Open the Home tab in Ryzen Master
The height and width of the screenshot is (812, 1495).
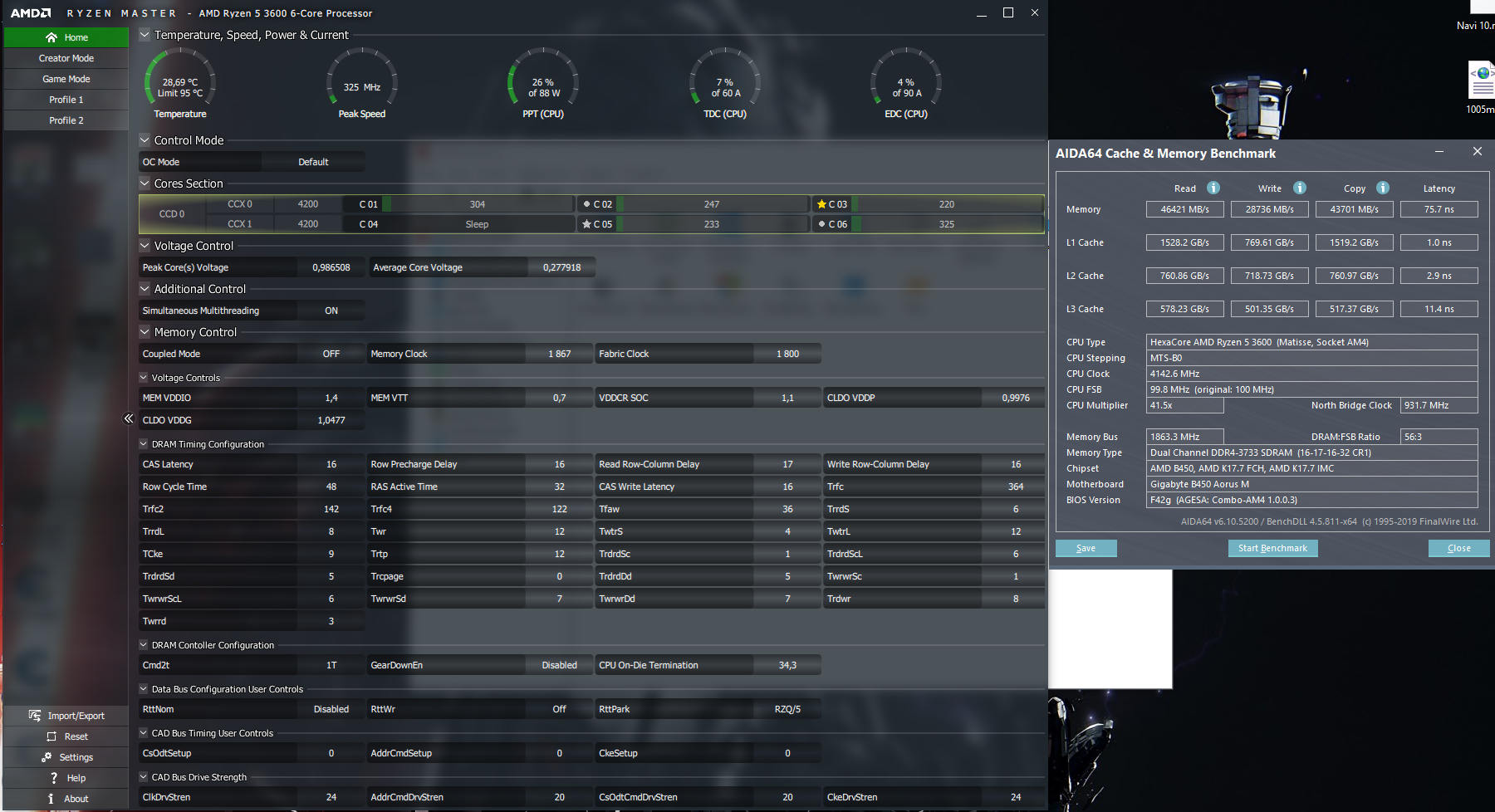(x=66, y=37)
